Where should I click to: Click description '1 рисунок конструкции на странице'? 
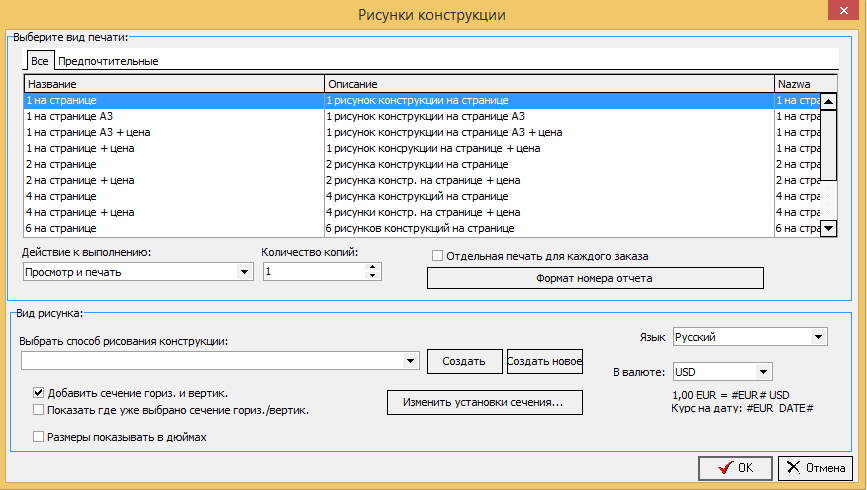coord(417,100)
